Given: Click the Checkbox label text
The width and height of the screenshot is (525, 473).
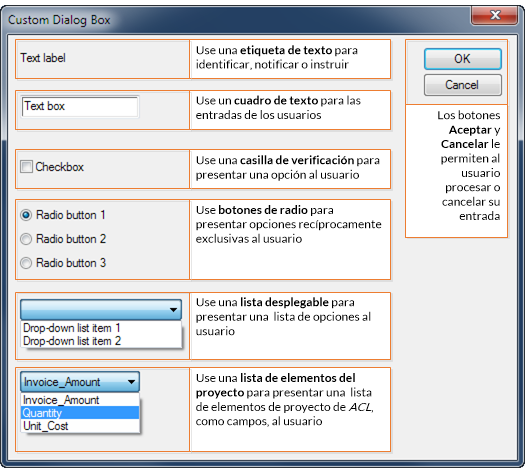Looking at the screenshot, I should click(x=60, y=167).
